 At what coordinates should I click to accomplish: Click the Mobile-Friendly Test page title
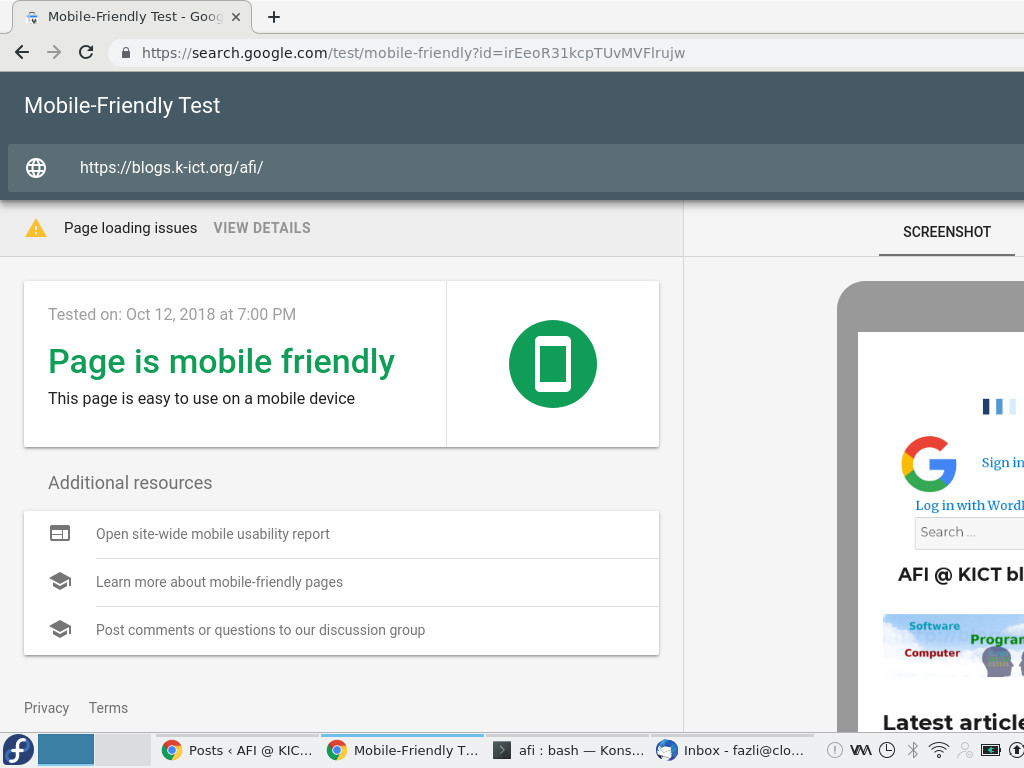(122, 105)
